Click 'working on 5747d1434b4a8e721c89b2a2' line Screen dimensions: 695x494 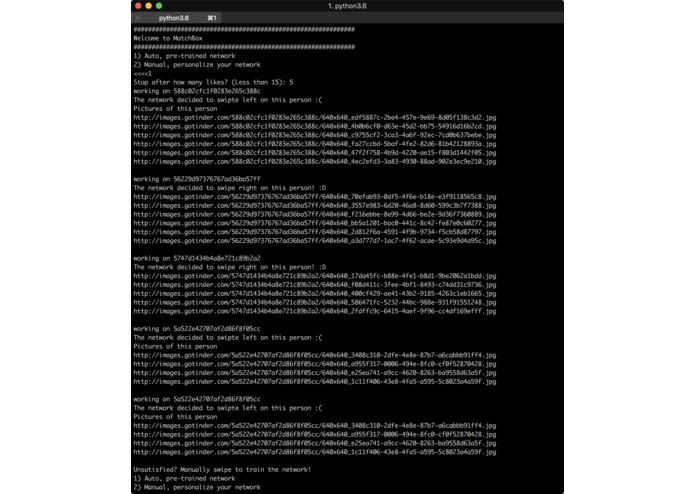[197, 258]
